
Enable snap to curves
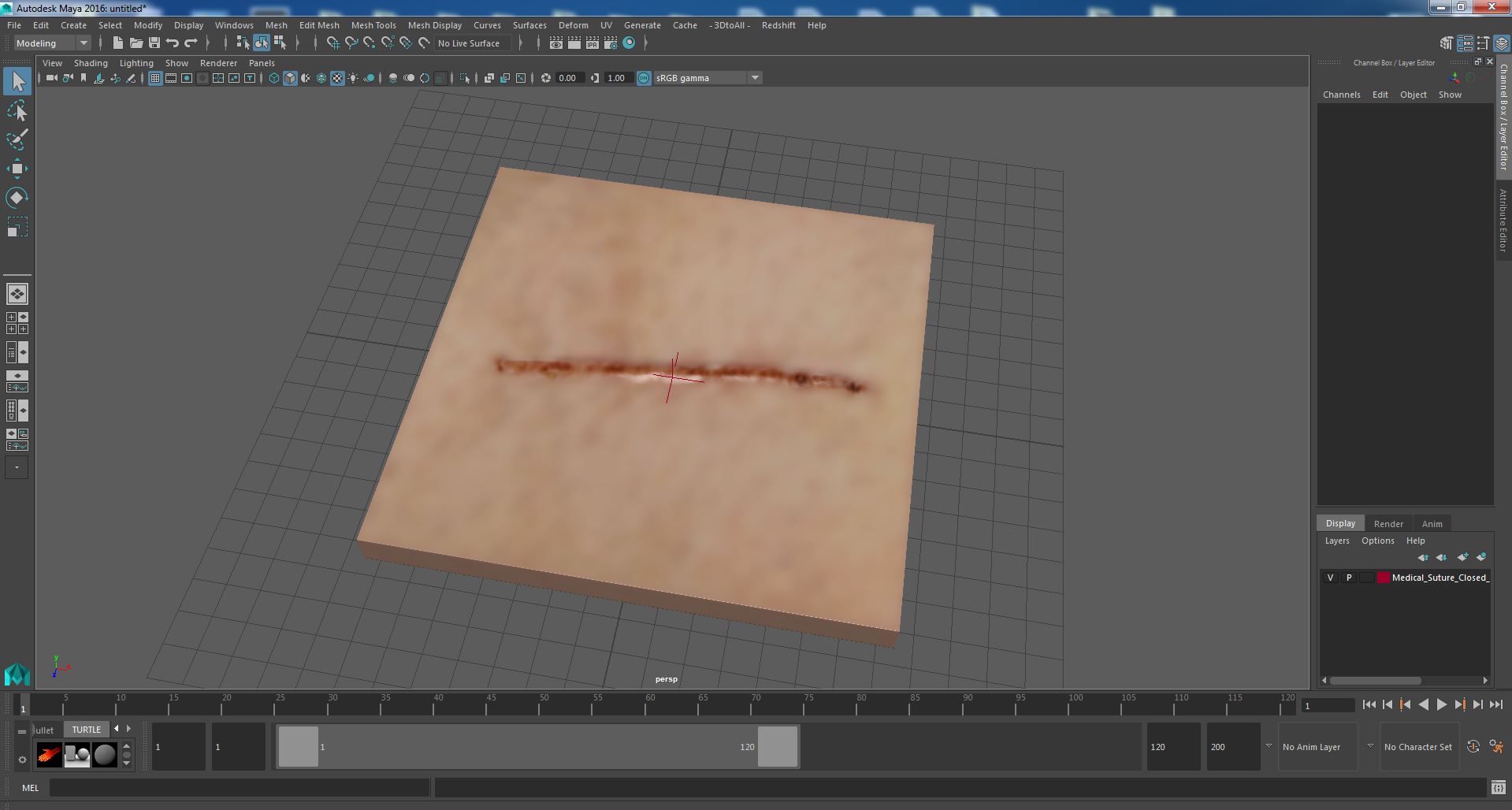coord(351,43)
